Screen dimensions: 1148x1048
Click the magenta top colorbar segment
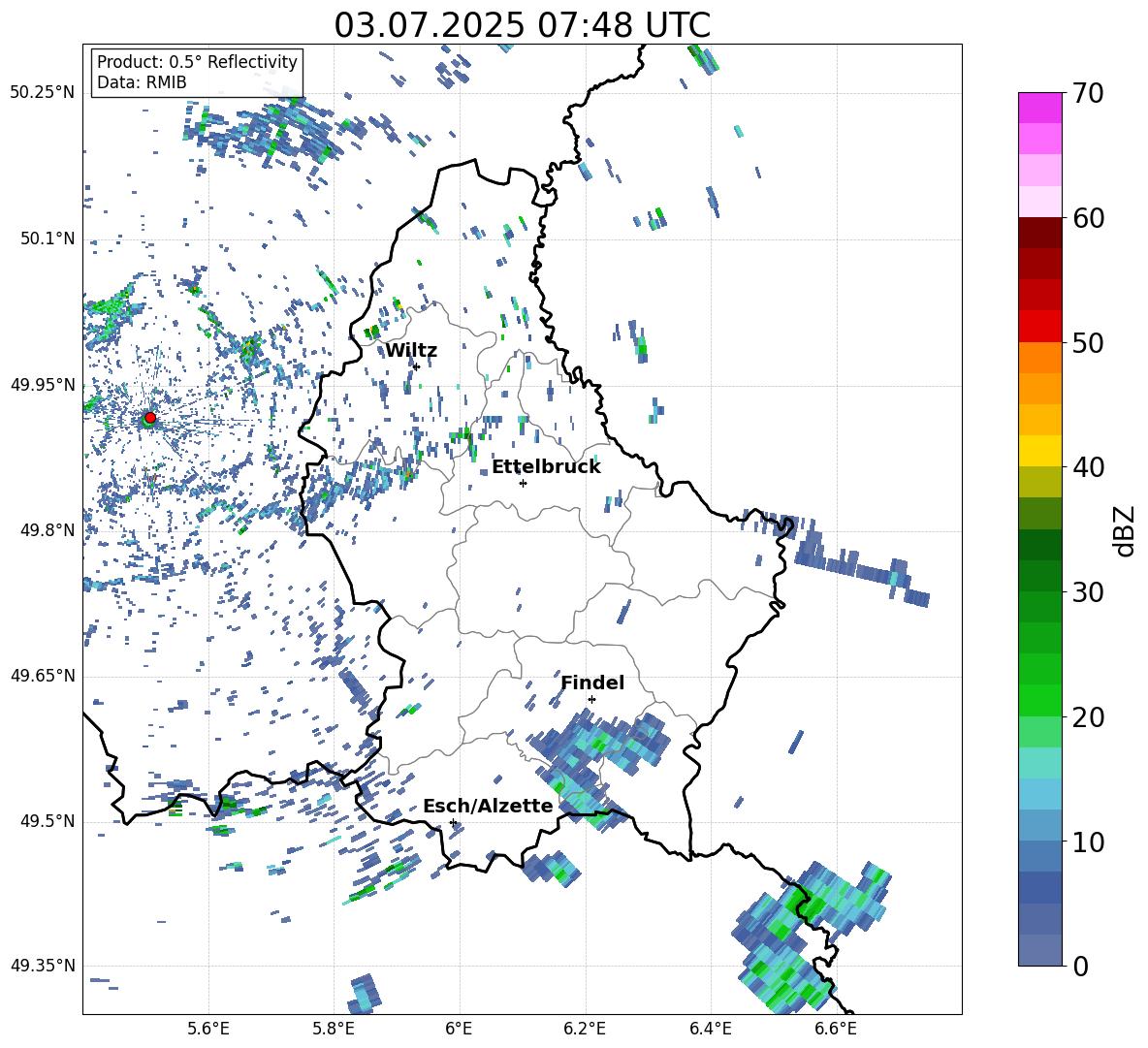[x=1039, y=108]
